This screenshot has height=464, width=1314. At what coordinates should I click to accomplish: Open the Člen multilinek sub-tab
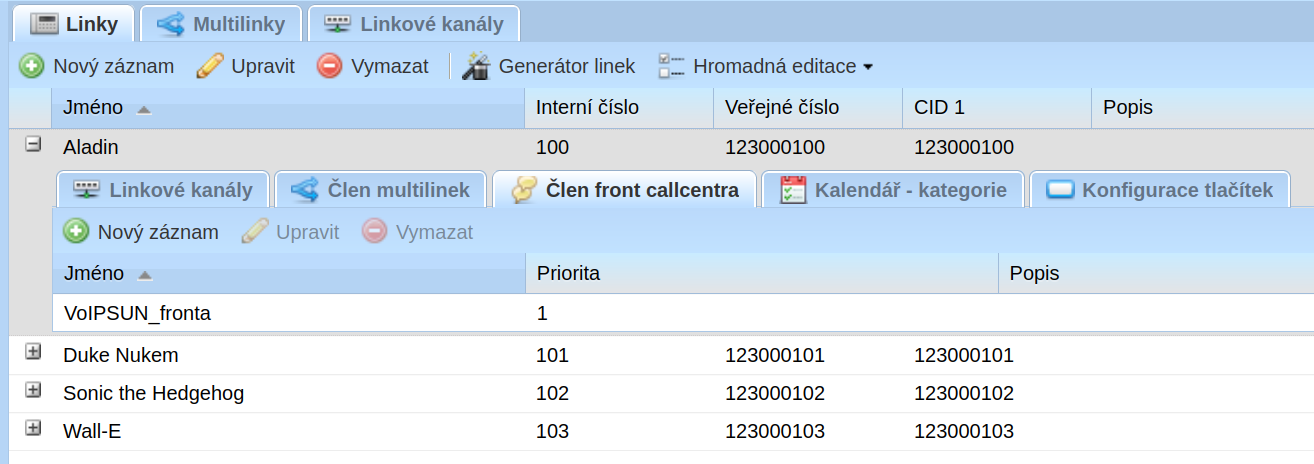[x=380, y=190]
